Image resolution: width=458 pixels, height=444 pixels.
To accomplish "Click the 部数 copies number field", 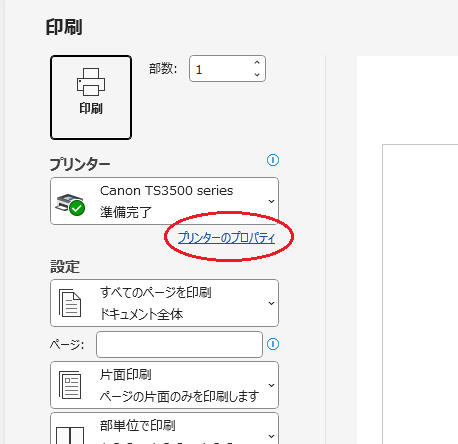I will pyautogui.click(x=227, y=69).
